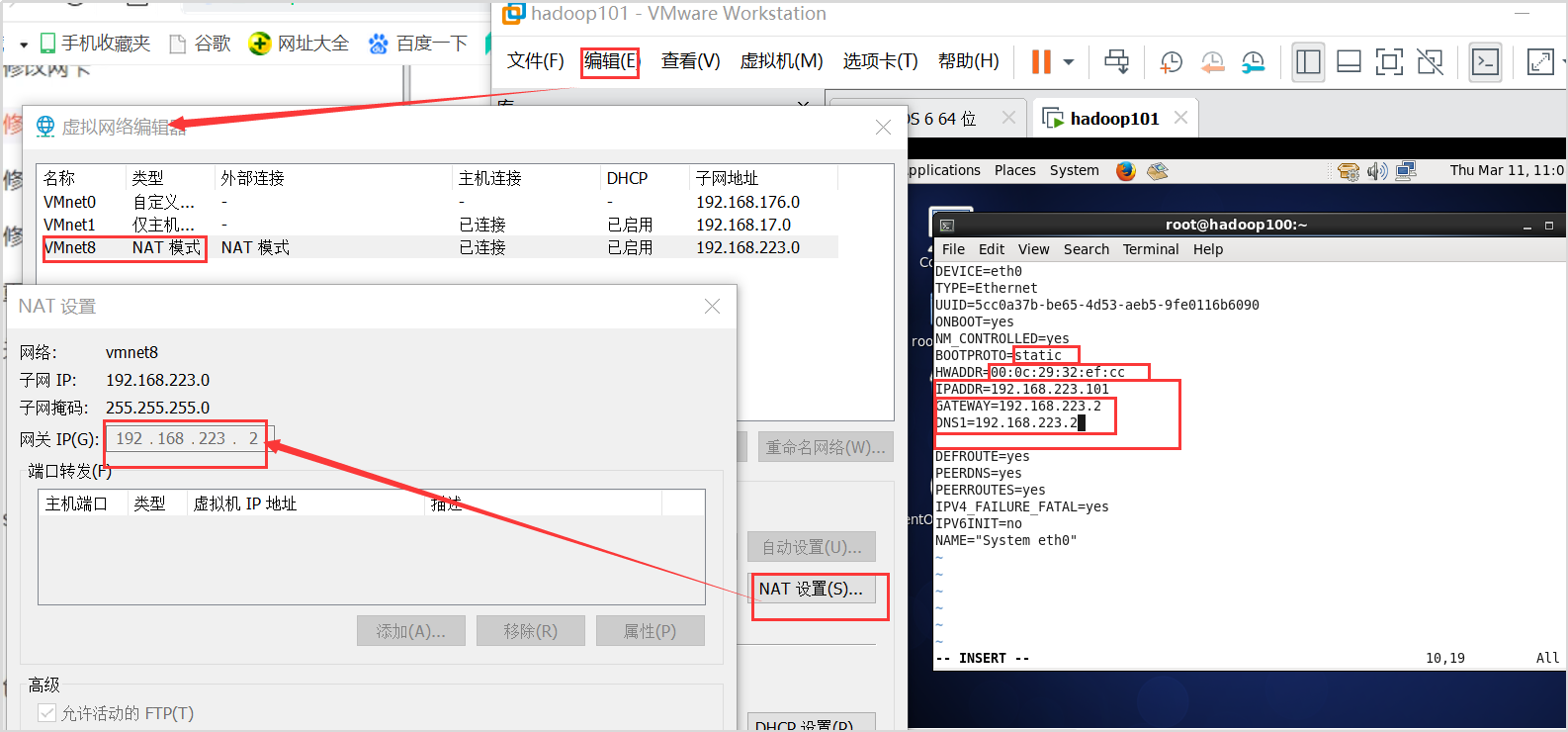This screenshot has width=1568, height=732.
Task: Select the VMnet1 row in network list
Action: (437, 225)
